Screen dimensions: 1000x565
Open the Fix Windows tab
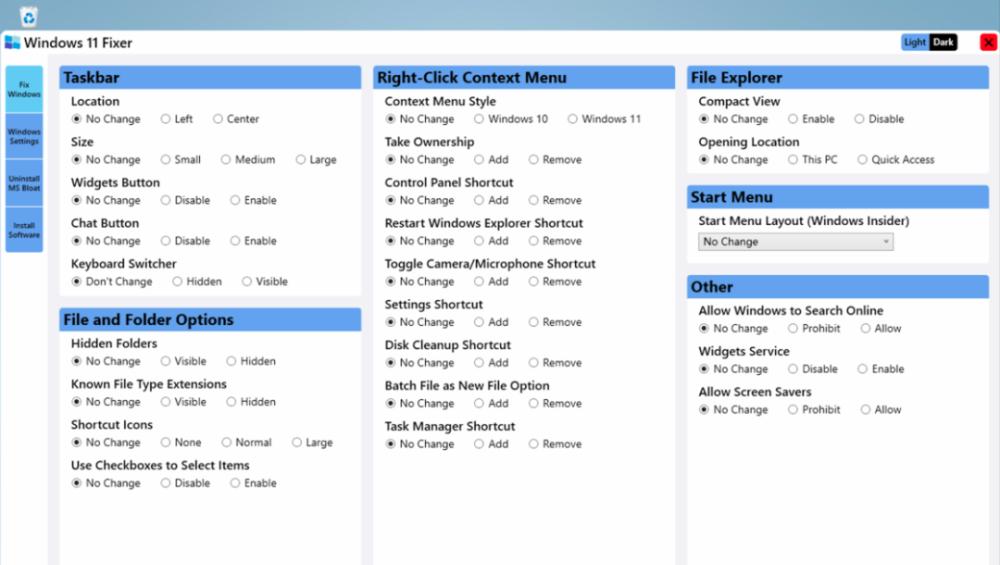(x=24, y=89)
